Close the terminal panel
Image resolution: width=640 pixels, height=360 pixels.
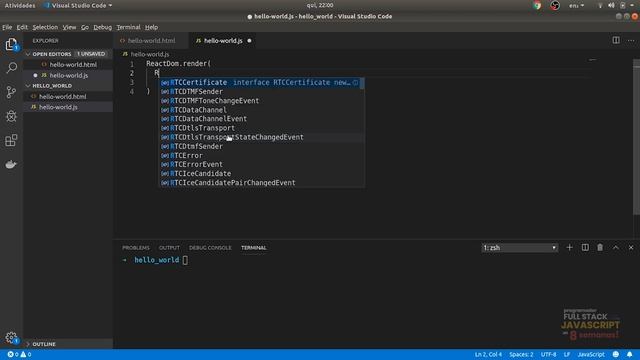(x=631, y=247)
